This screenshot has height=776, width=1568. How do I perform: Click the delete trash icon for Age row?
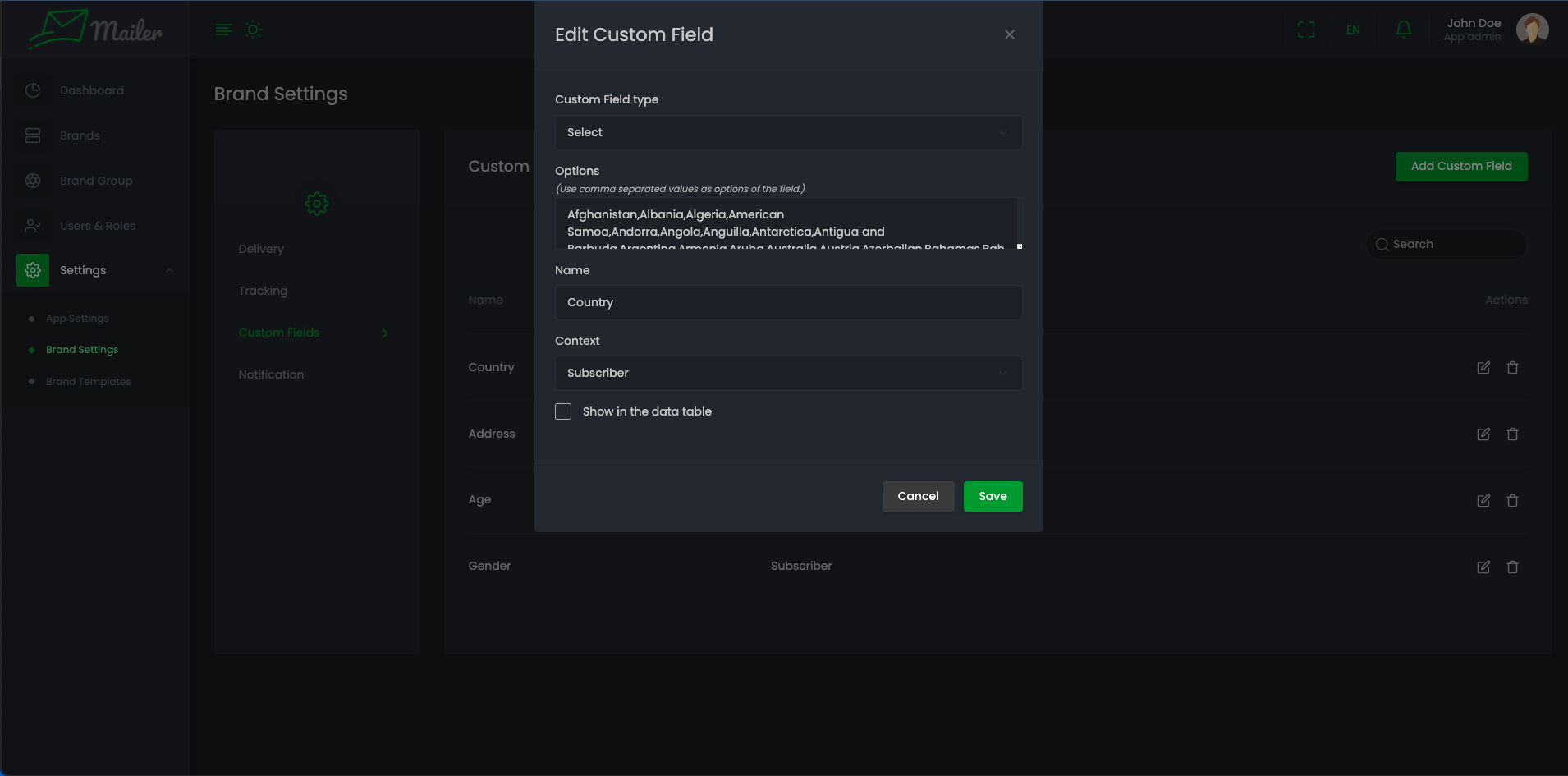tap(1512, 501)
